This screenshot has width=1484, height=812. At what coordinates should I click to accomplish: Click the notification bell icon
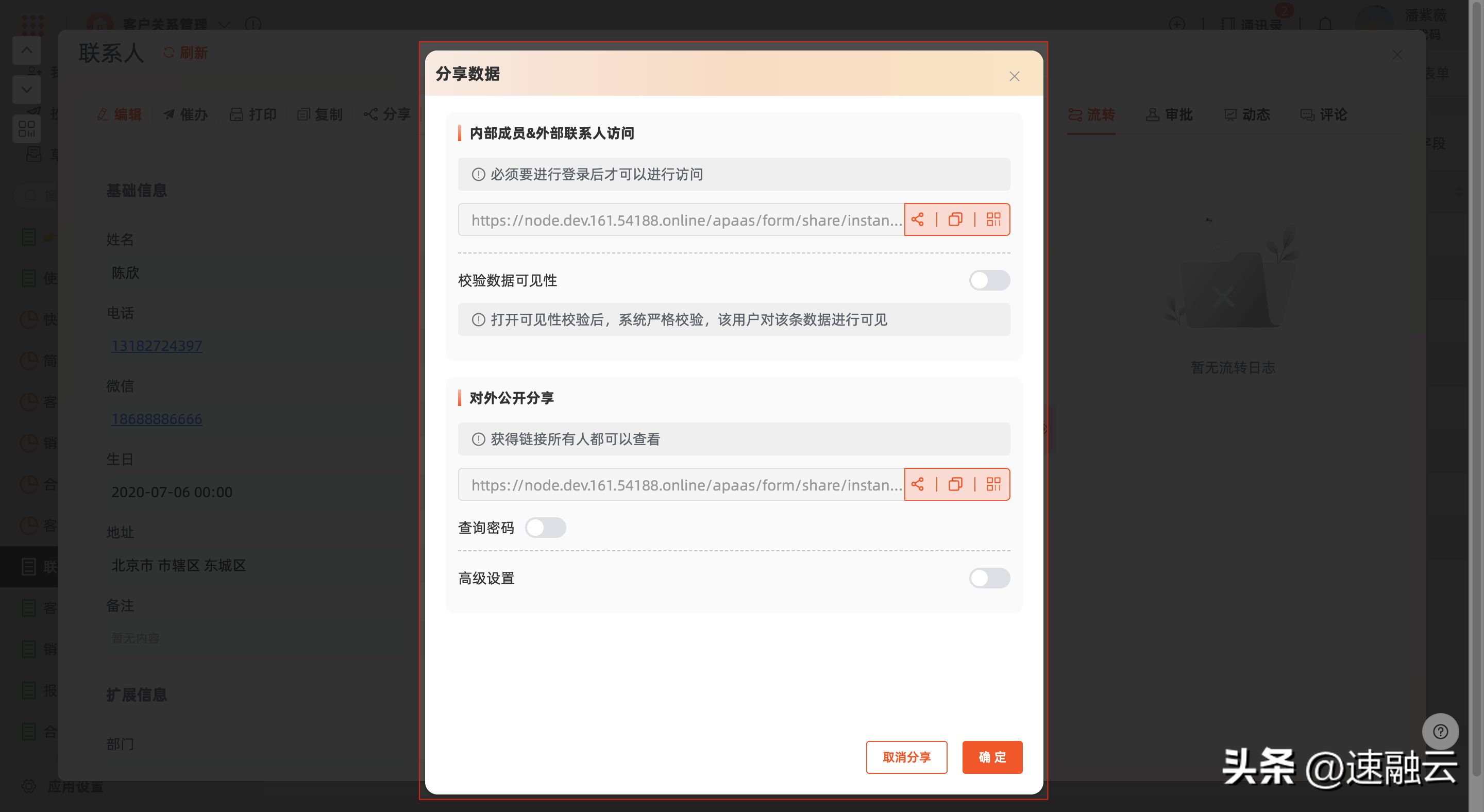pyautogui.click(x=1325, y=24)
